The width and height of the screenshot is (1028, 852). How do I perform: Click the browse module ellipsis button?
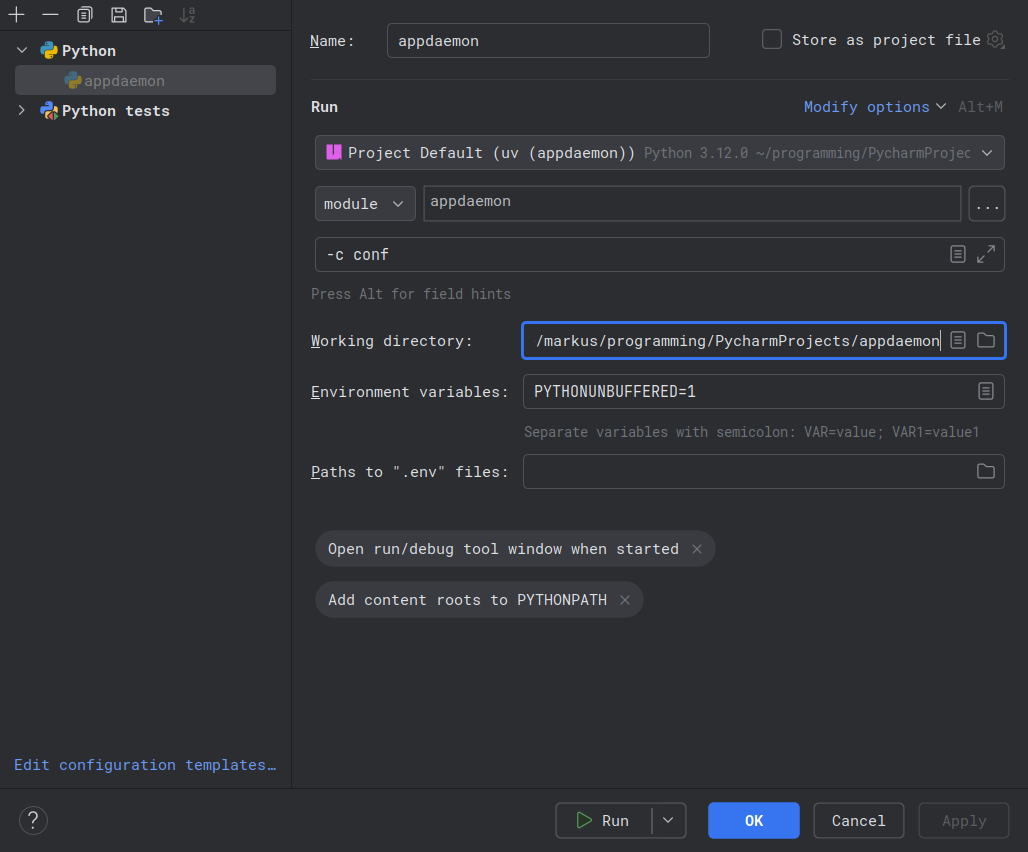point(987,204)
